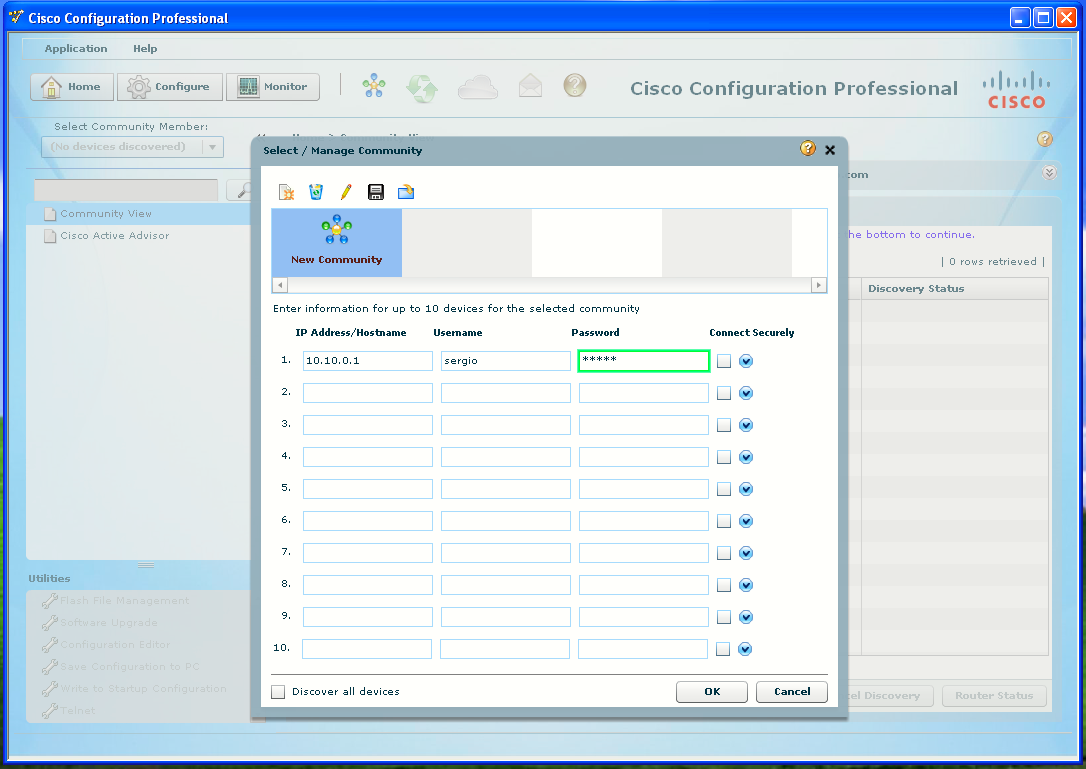Screen dimensions: 1086x769
Task: Click the Edit community pencil icon
Action: coord(346,192)
